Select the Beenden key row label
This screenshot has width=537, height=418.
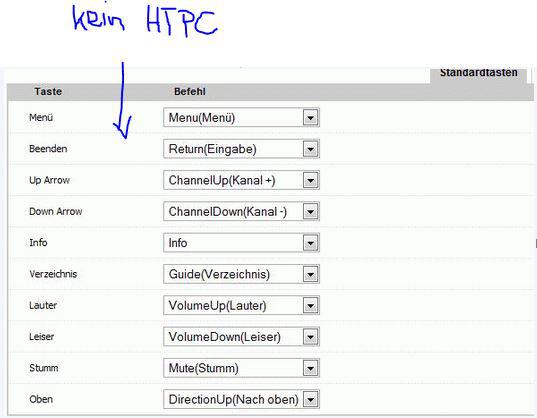[48, 149]
